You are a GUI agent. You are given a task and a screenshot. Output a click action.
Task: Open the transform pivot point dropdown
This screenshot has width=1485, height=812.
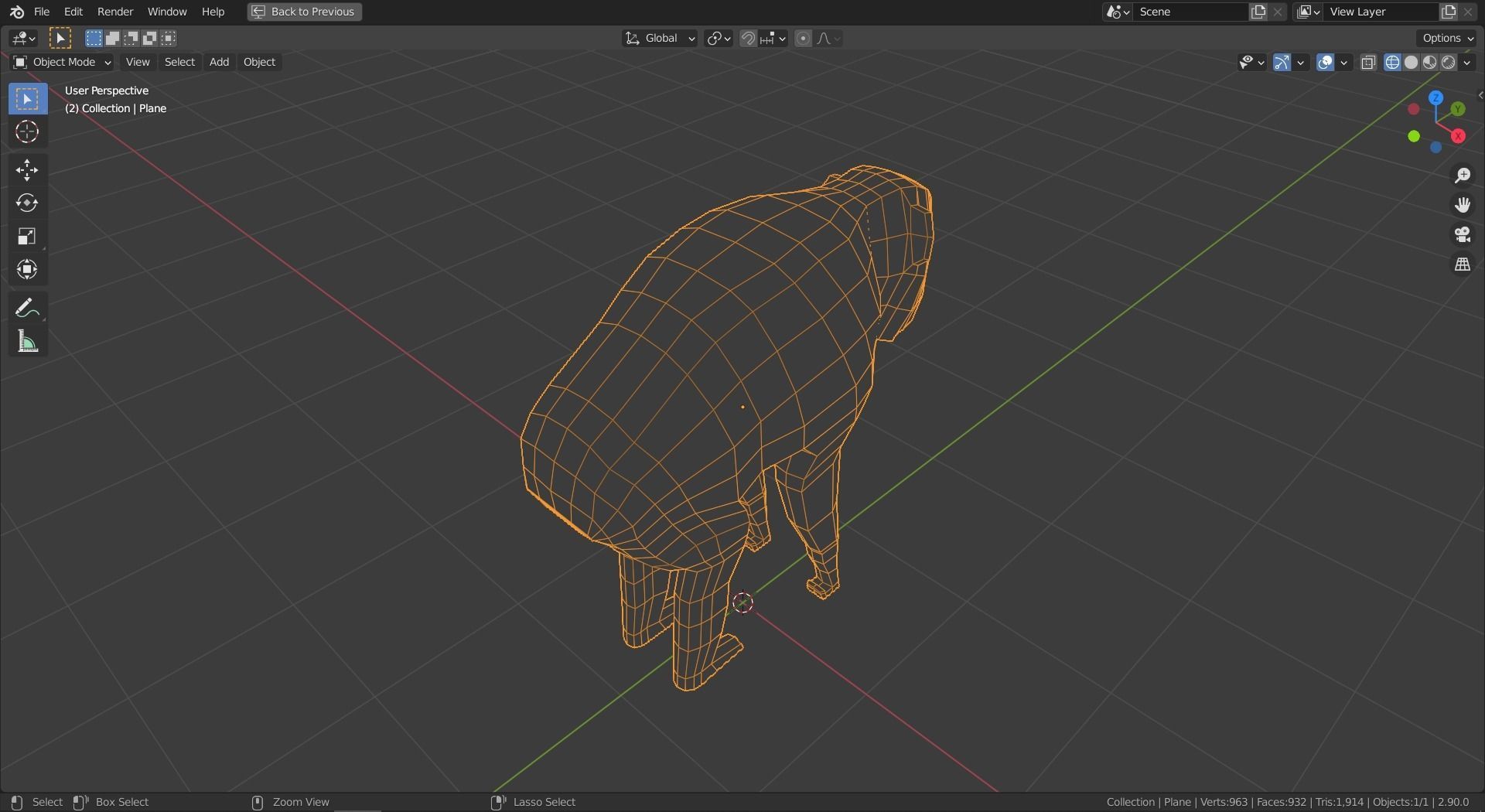tap(719, 38)
